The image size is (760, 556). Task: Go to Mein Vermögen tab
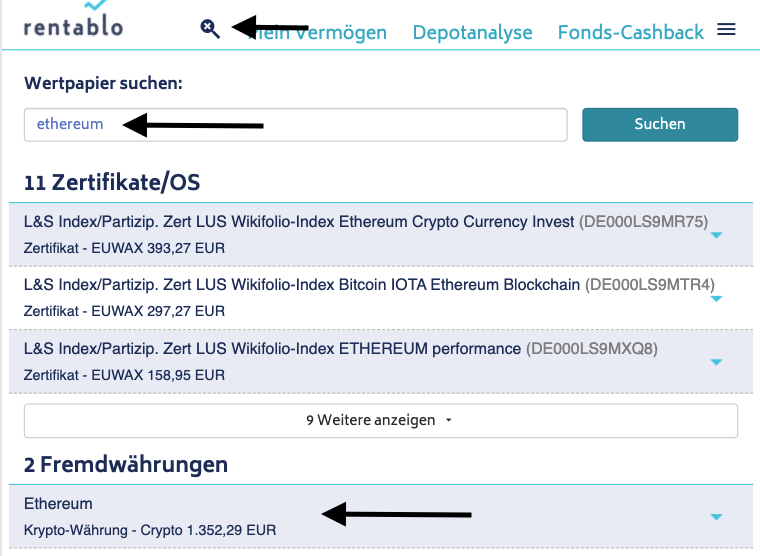(320, 33)
